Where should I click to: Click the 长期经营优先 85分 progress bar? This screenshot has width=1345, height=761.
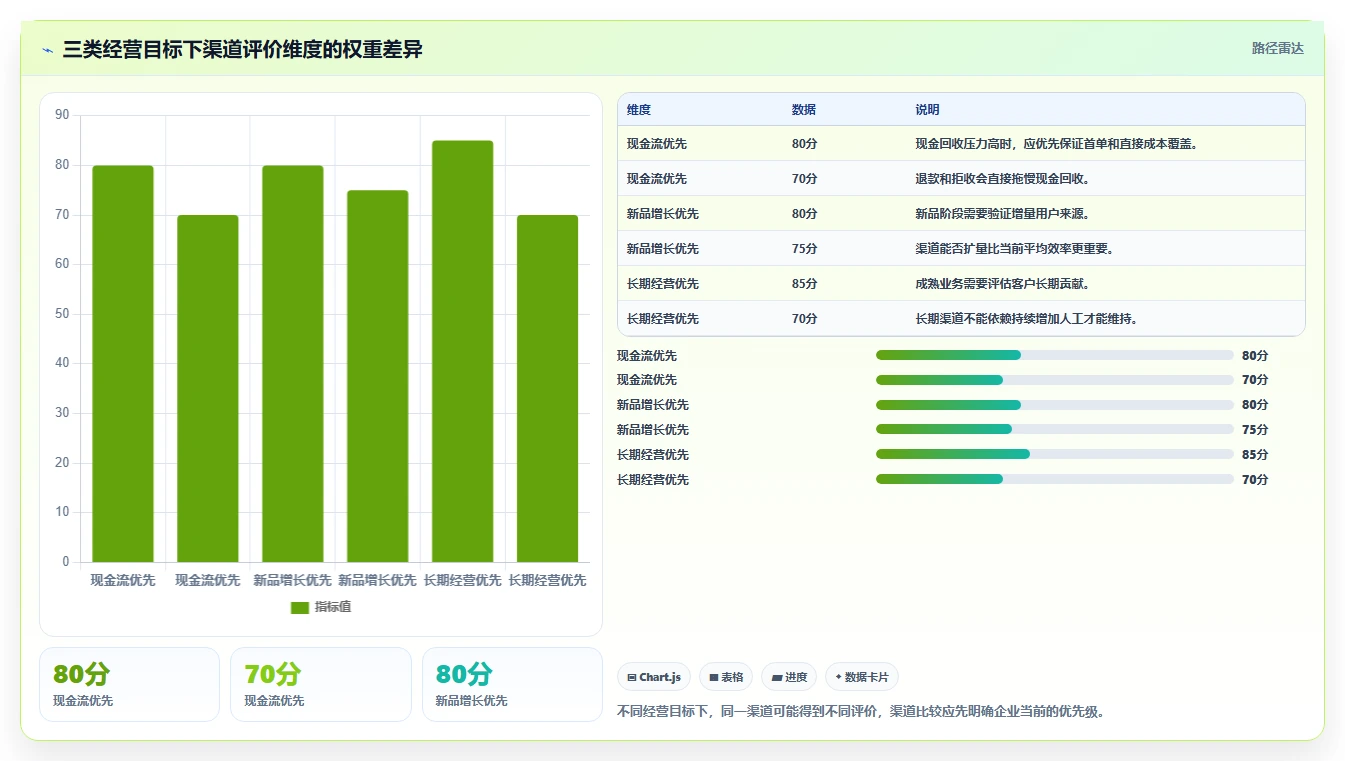pyautogui.click(x=1055, y=454)
